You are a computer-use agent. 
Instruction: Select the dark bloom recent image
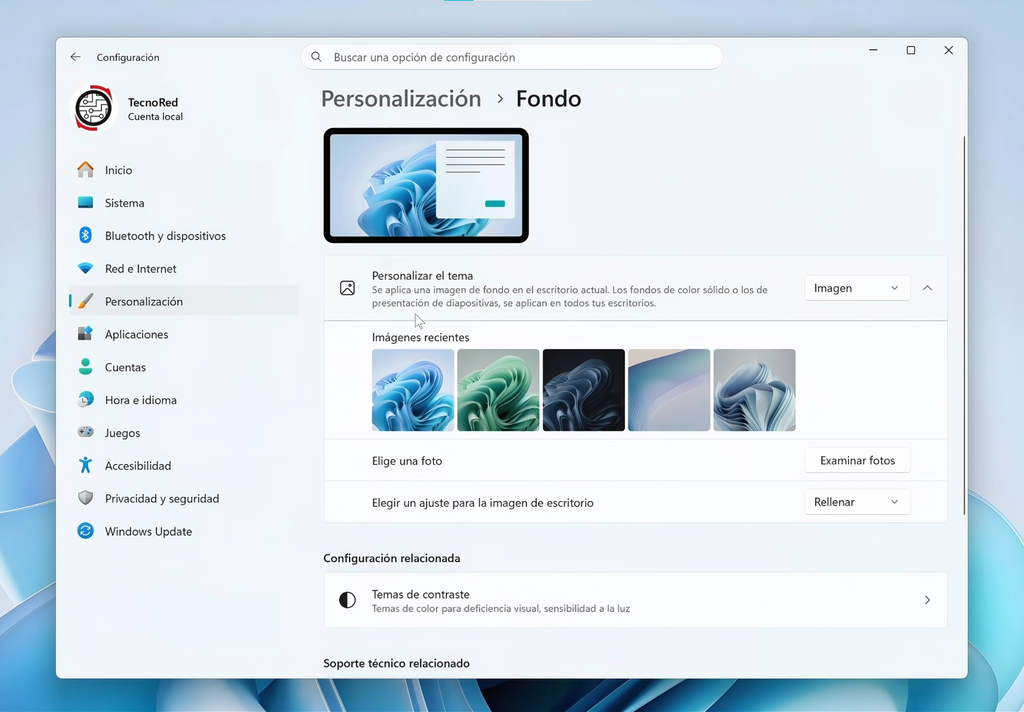(584, 390)
